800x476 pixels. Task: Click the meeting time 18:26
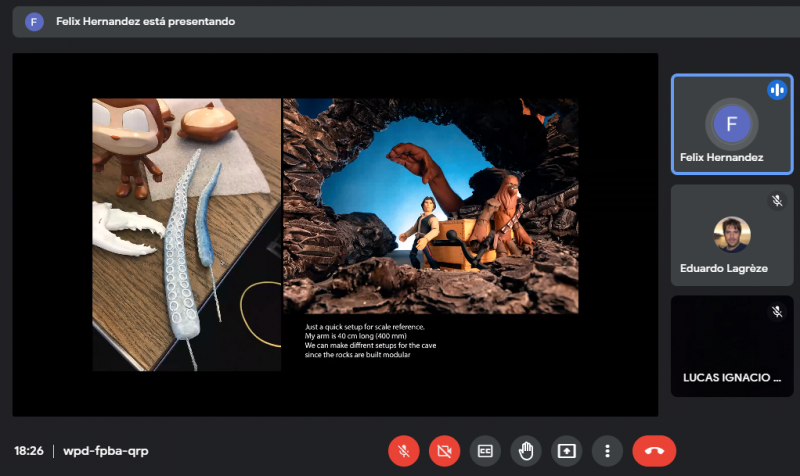click(x=29, y=451)
